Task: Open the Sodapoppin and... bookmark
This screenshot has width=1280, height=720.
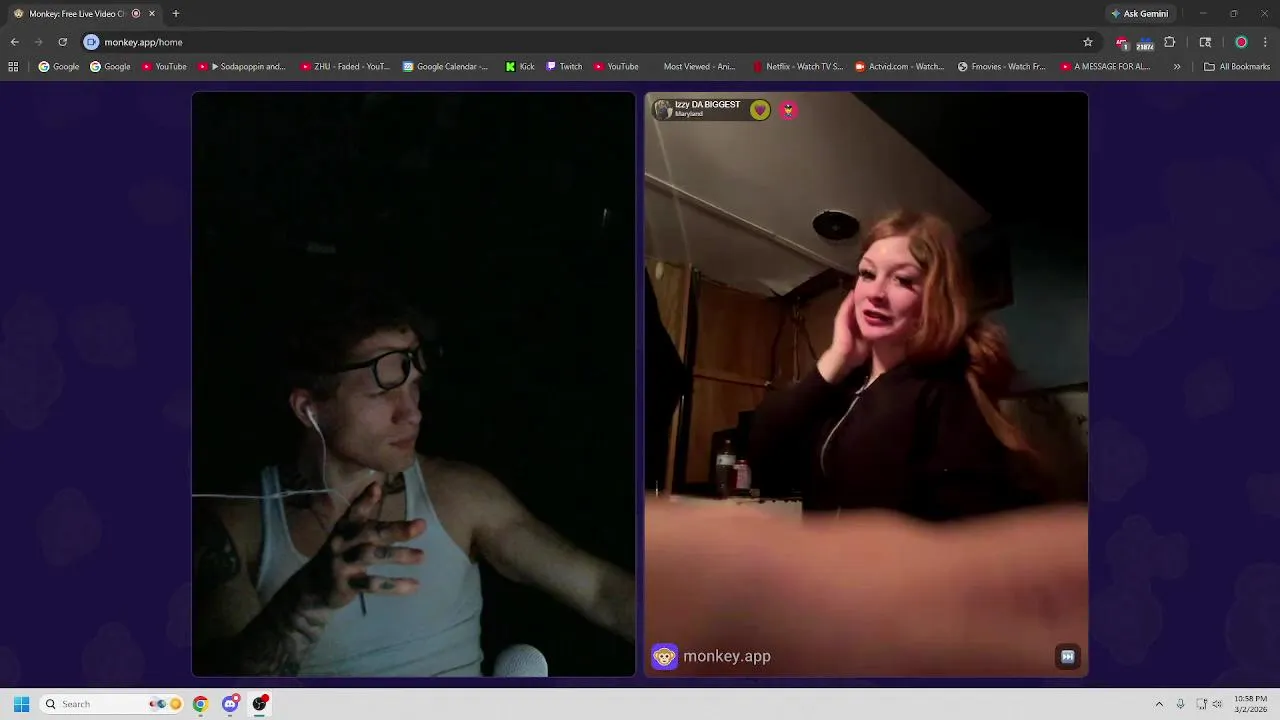Action: (242, 67)
